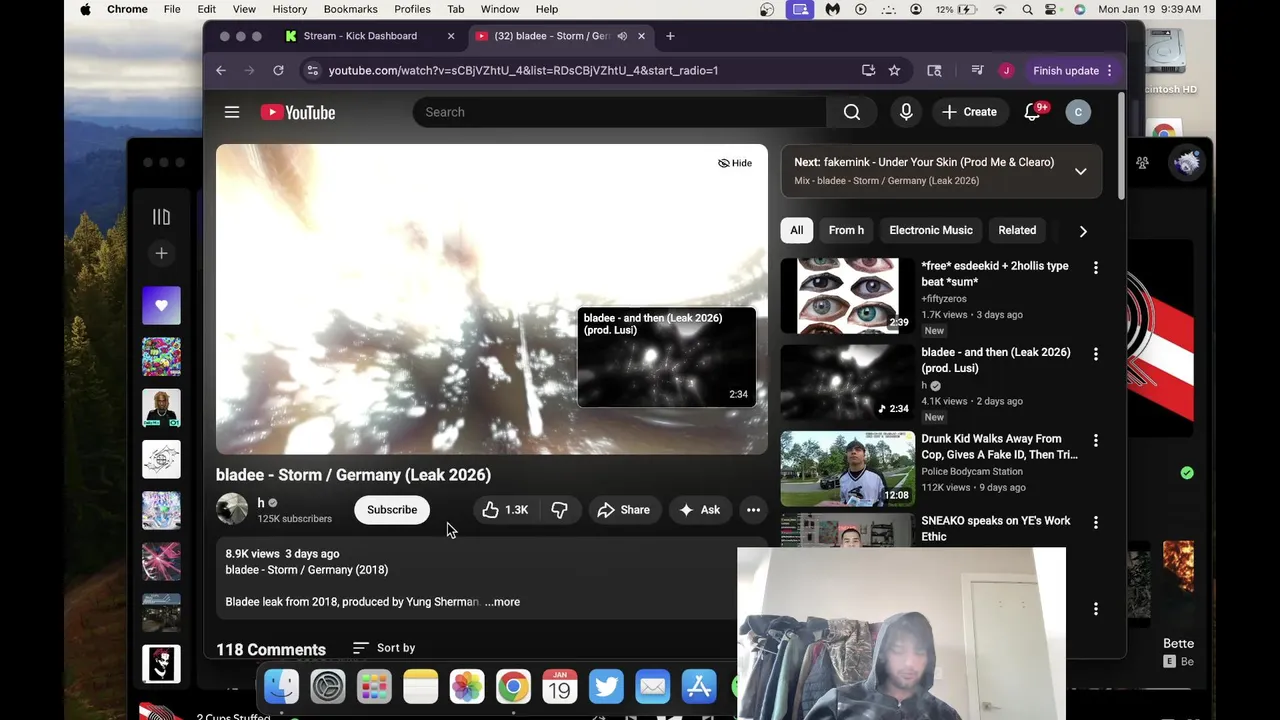
Task: Open 'SNEAKO speaks on YE's Work Ethic' title
Action: 996,529
